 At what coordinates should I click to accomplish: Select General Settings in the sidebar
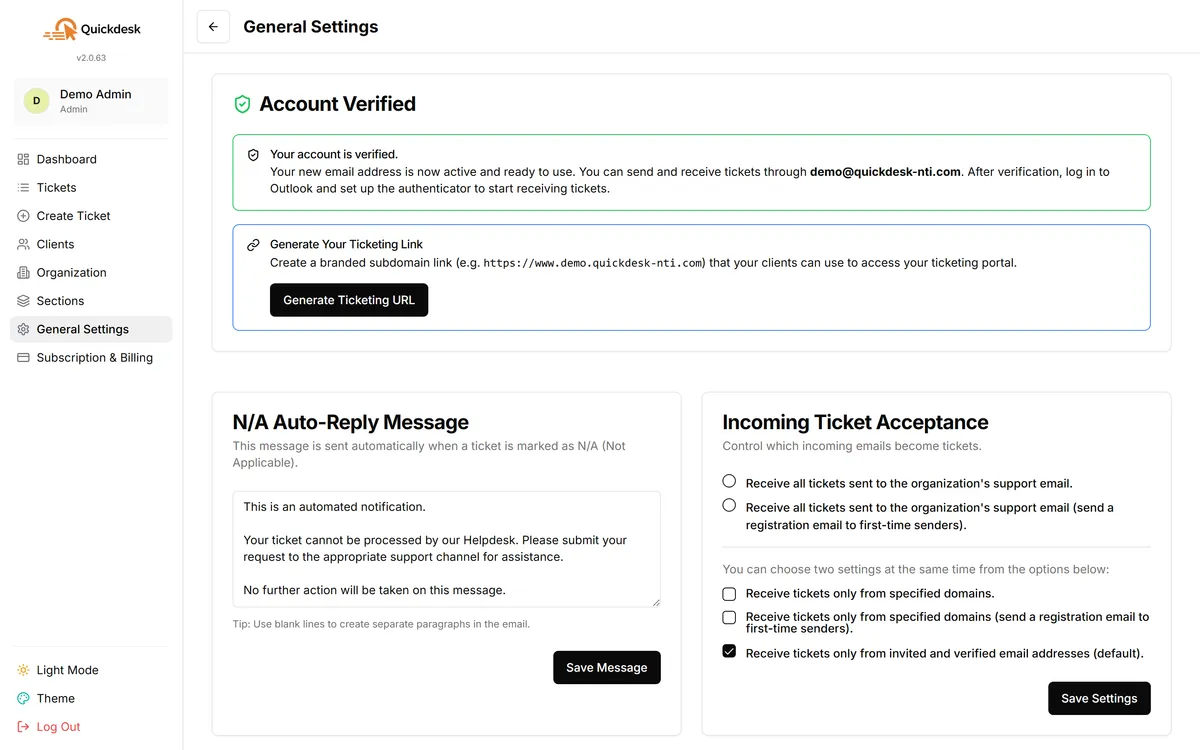click(91, 329)
